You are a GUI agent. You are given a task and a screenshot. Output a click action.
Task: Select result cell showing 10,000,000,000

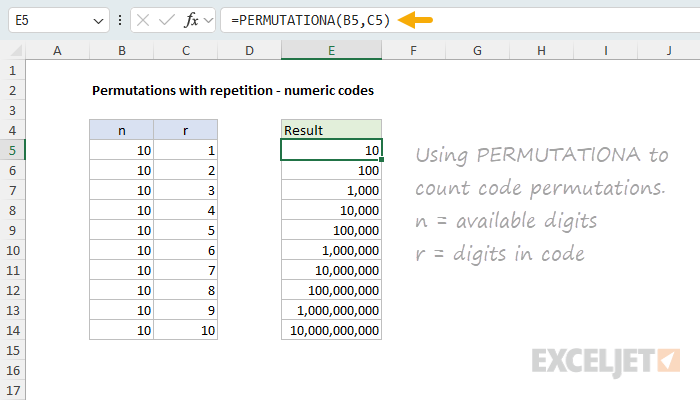point(331,330)
